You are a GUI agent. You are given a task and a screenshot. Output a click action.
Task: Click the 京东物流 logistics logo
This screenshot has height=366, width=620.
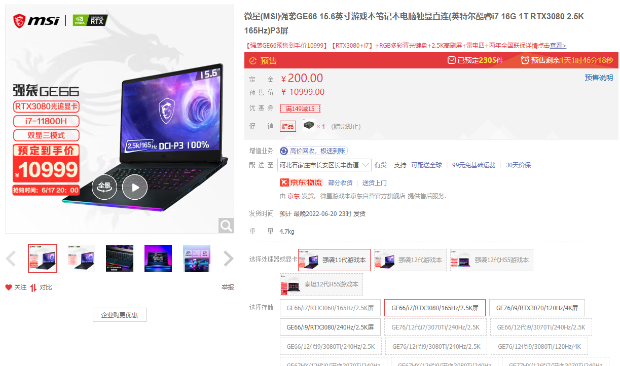tap(301, 183)
